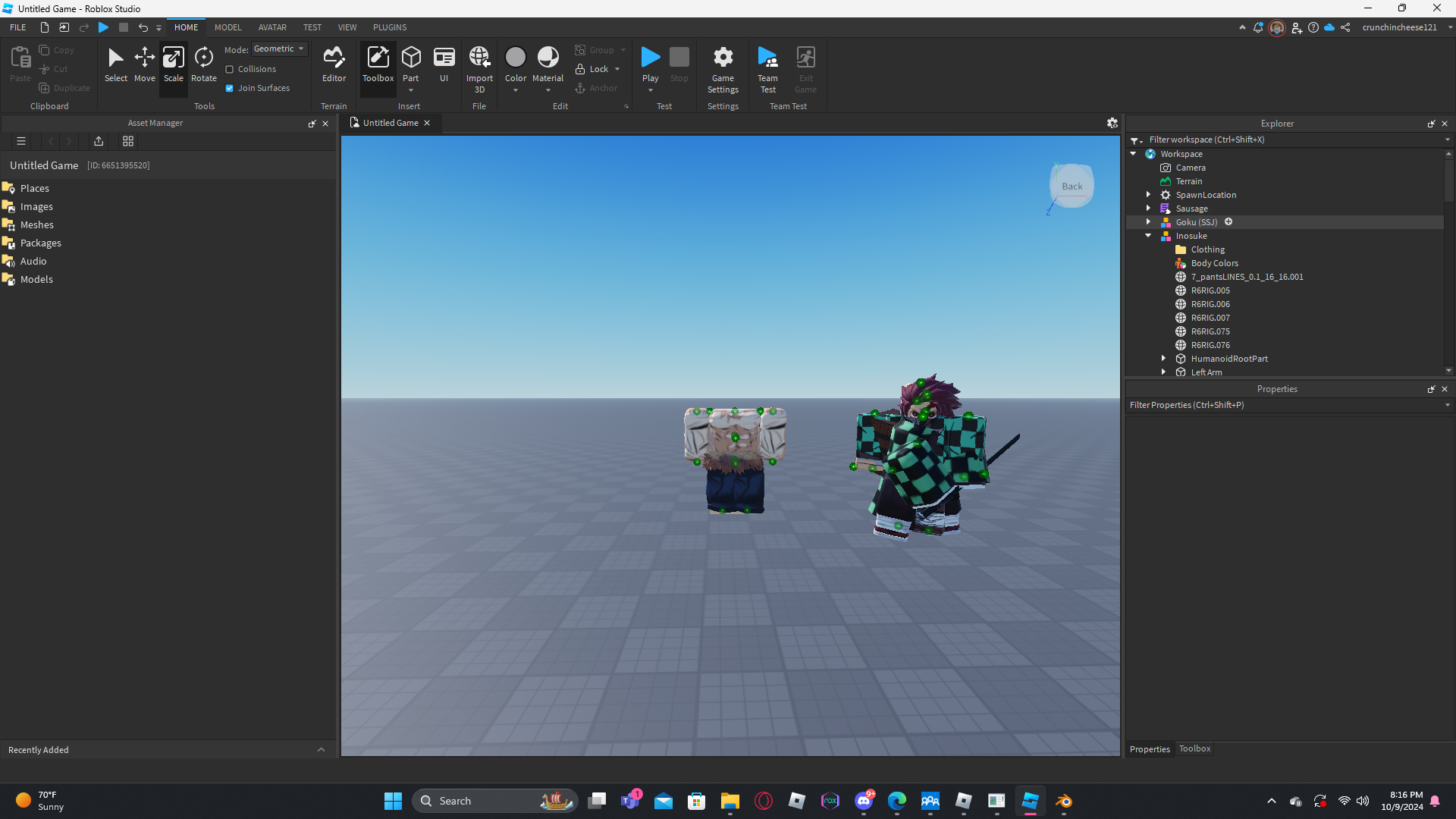Open the Meshes folder
The height and width of the screenshot is (819, 1456).
[36, 224]
